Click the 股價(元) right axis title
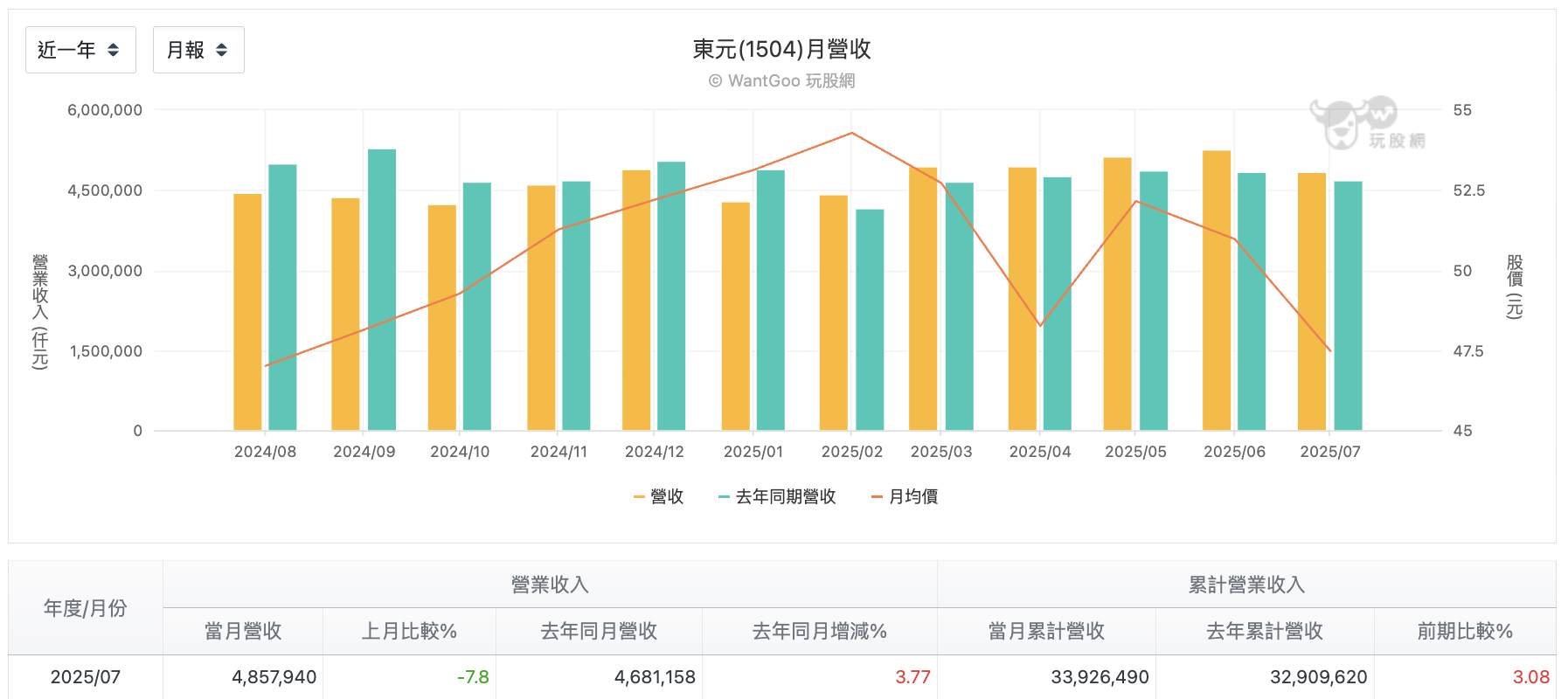The image size is (1568, 699). coord(1515,287)
